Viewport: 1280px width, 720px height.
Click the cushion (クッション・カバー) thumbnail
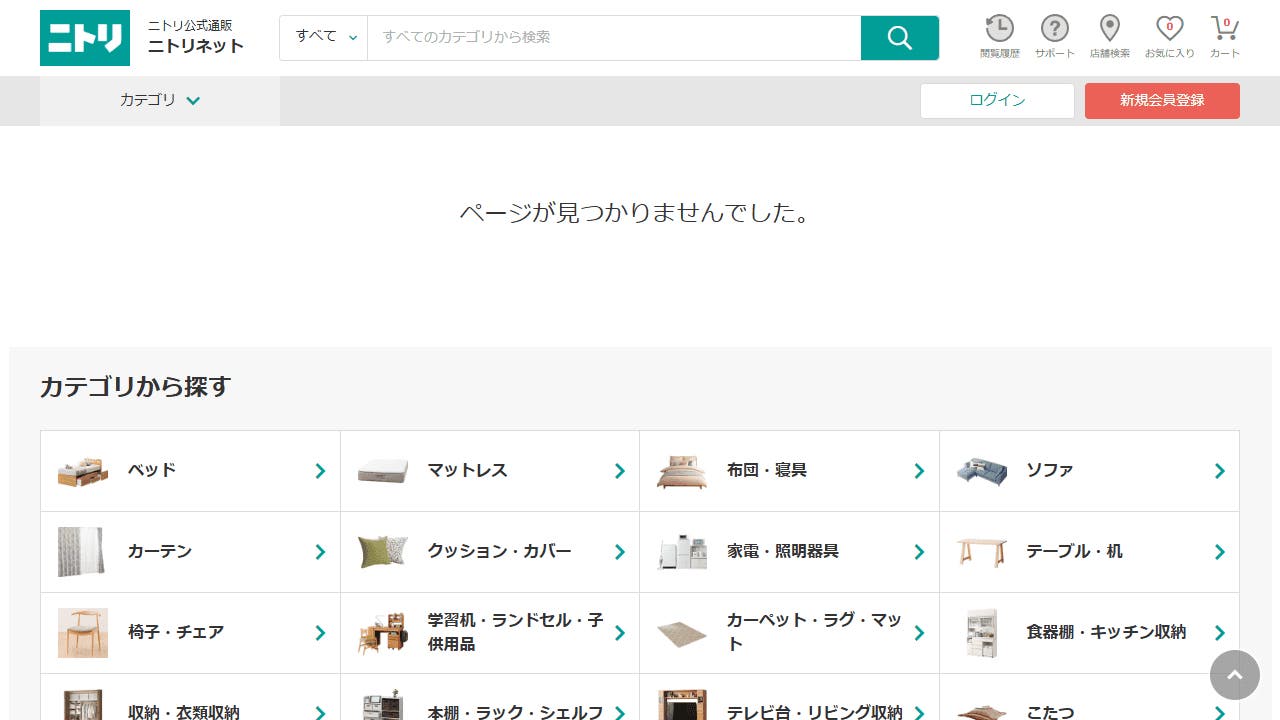pos(383,552)
